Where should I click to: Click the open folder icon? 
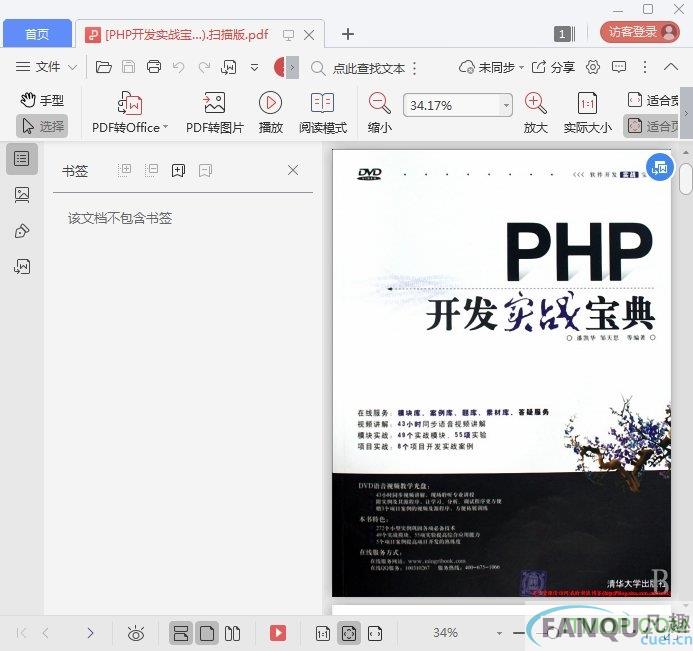pyautogui.click(x=103, y=67)
